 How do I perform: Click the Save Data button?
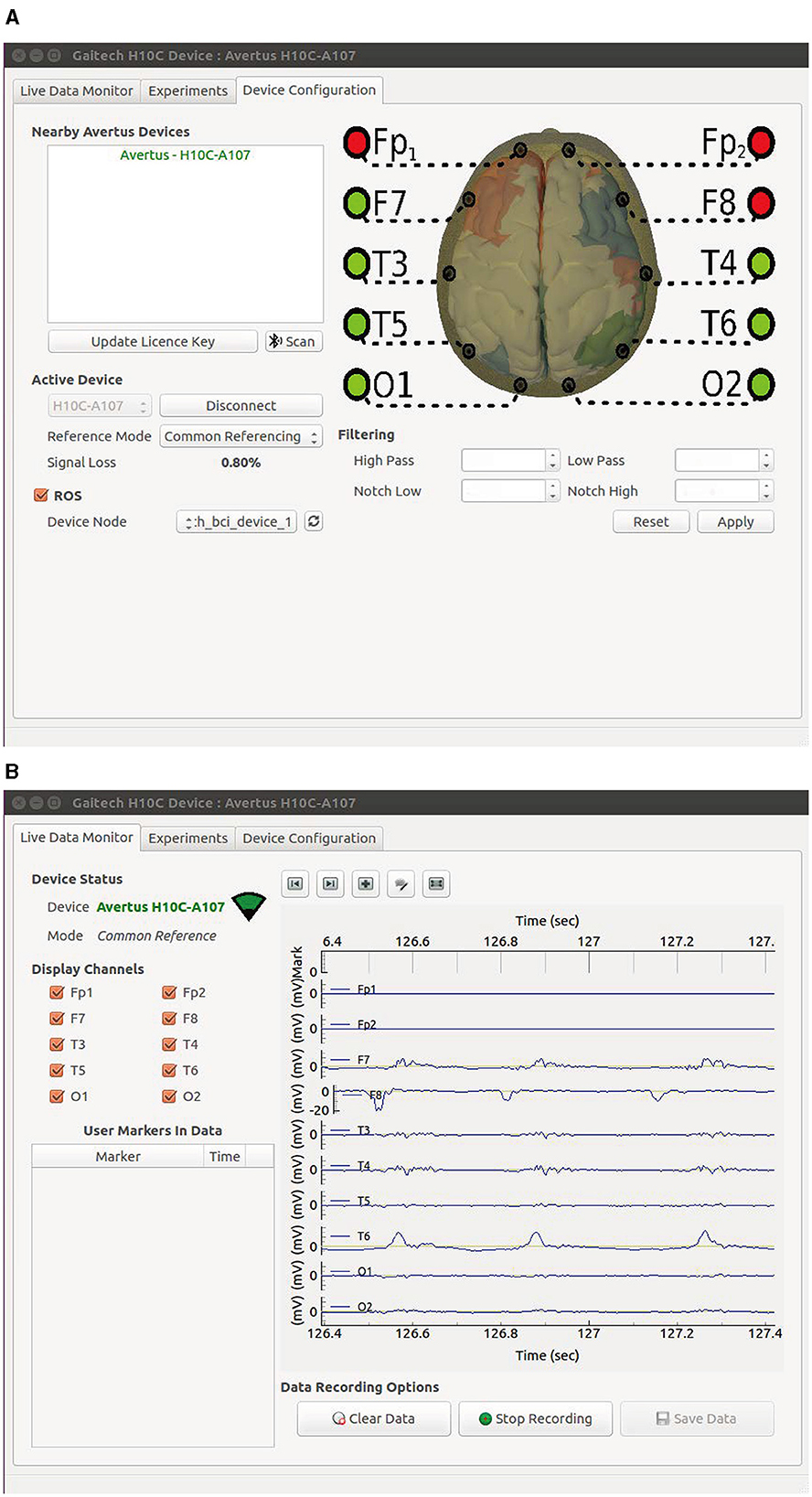697,1418
